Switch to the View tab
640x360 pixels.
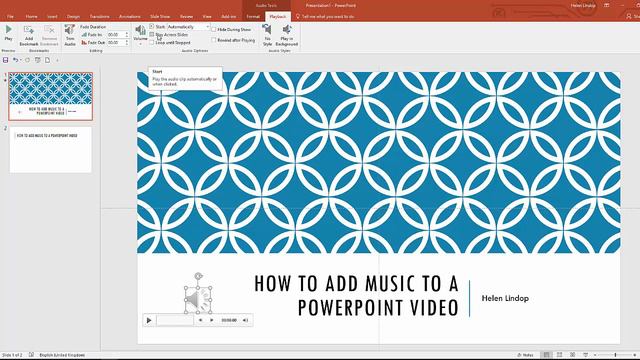point(207,17)
